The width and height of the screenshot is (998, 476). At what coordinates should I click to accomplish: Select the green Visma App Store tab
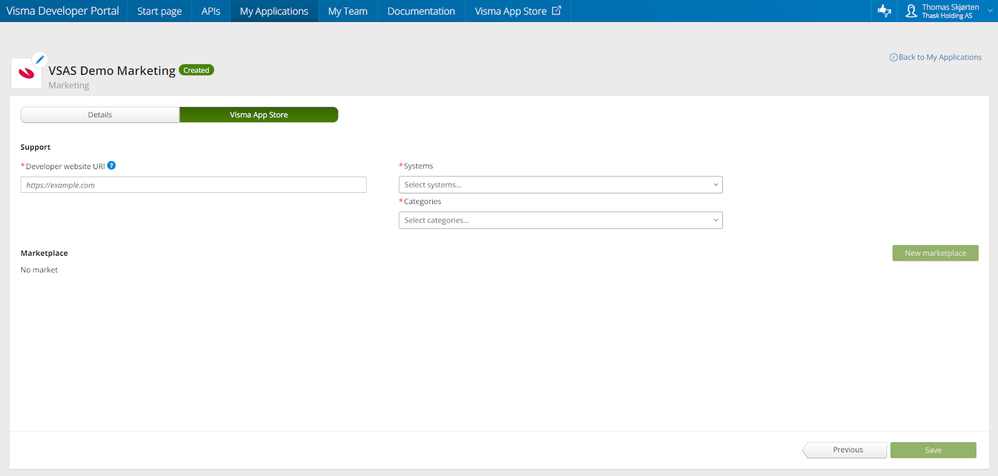click(x=258, y=115)
